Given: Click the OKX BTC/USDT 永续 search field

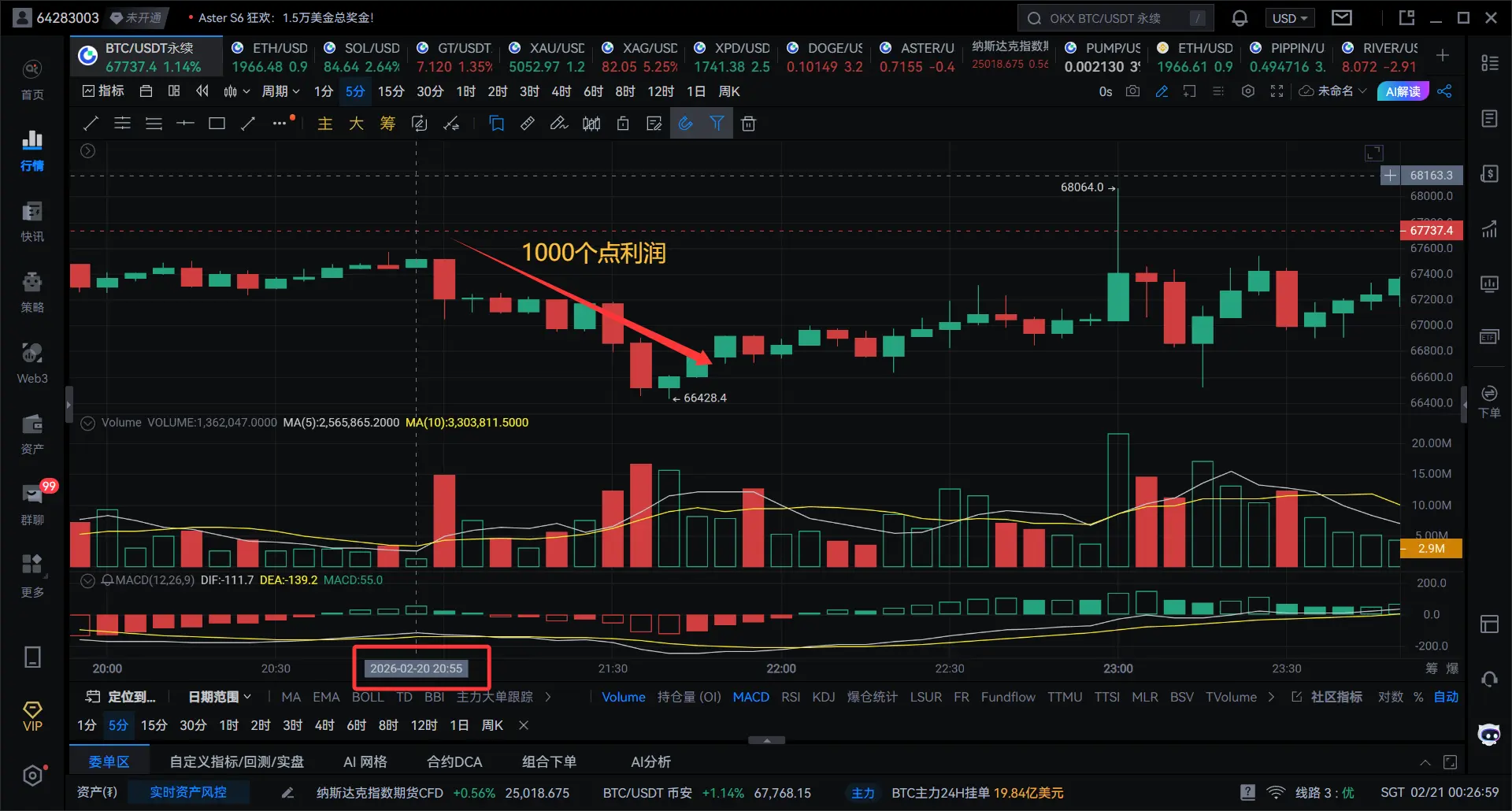Looking at the screenshot, I should pos(1115,18).
